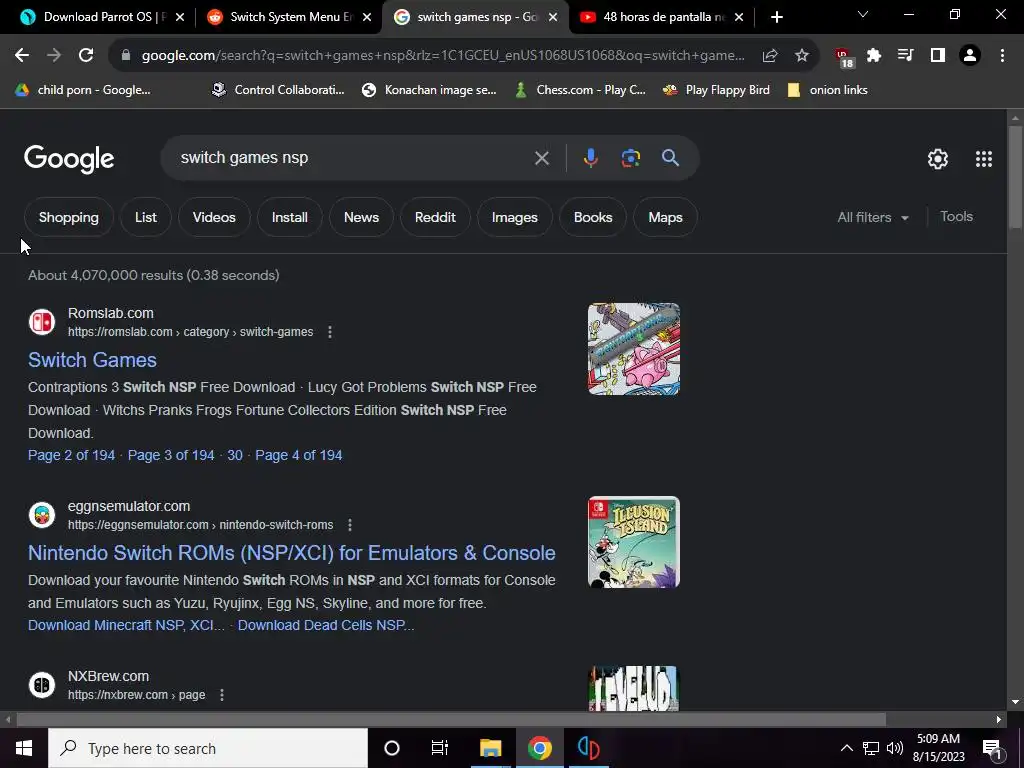
Task: Filter results by Images
Action: (x=515, y=217)
